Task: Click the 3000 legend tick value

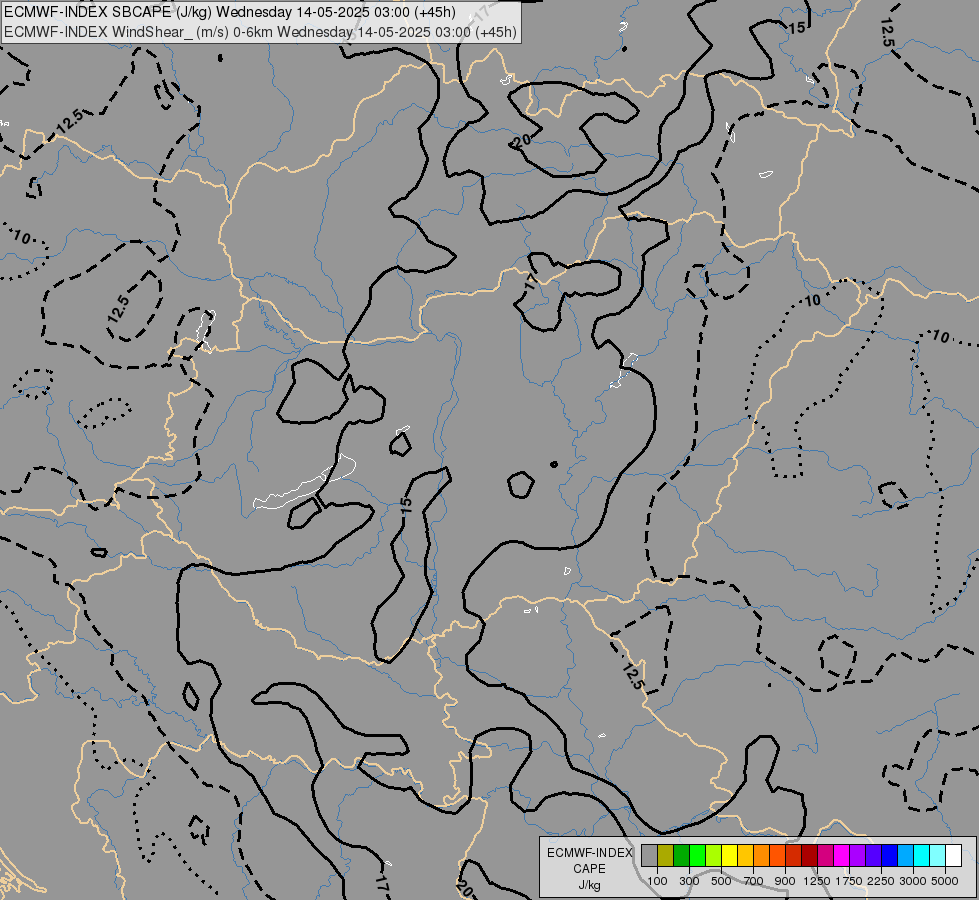Action: pyautogui.click(x=913, y=881)
